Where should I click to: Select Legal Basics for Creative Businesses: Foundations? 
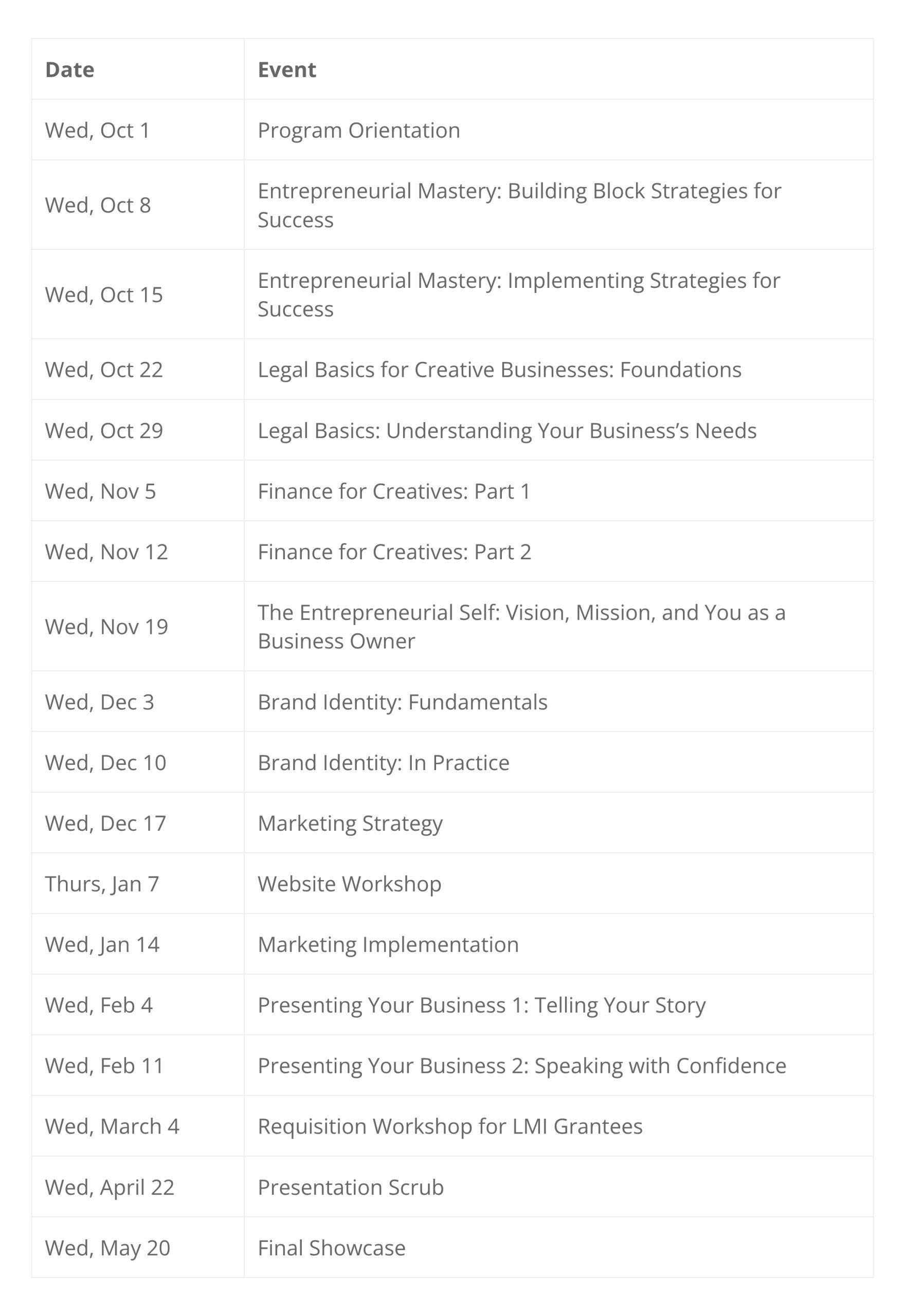(499, 370)
